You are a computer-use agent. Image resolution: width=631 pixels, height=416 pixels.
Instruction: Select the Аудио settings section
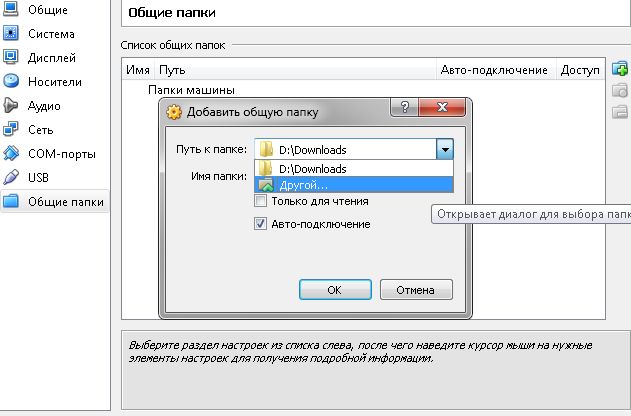pos(43,105)
